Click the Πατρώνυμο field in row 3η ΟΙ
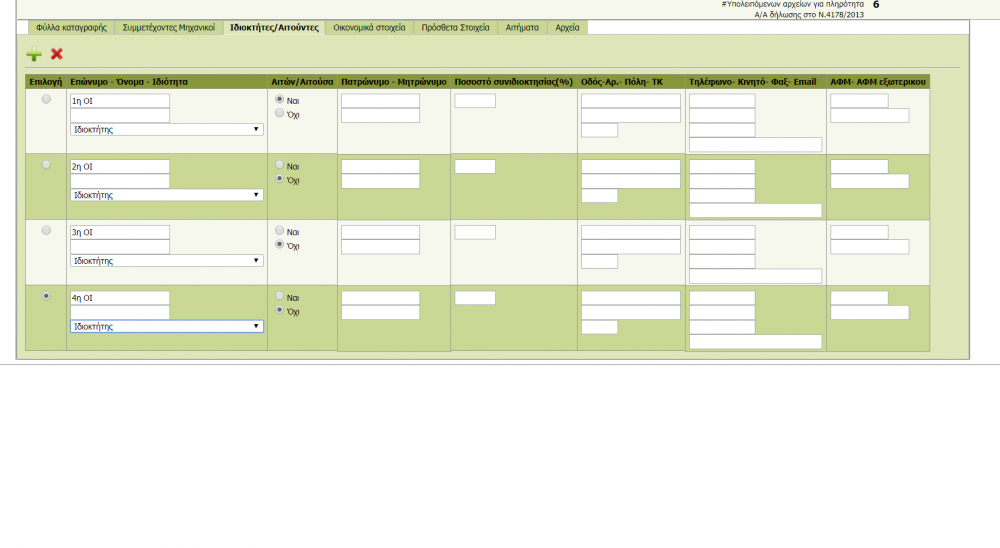This screenshot has height=548, width=1000. 380,232
